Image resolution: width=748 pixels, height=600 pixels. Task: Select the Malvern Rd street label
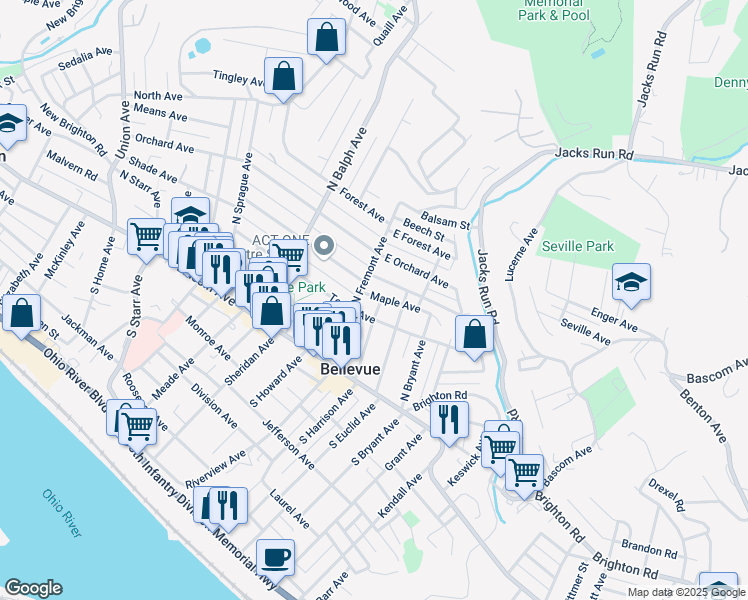pyautogui.click(x=72, y=165)
